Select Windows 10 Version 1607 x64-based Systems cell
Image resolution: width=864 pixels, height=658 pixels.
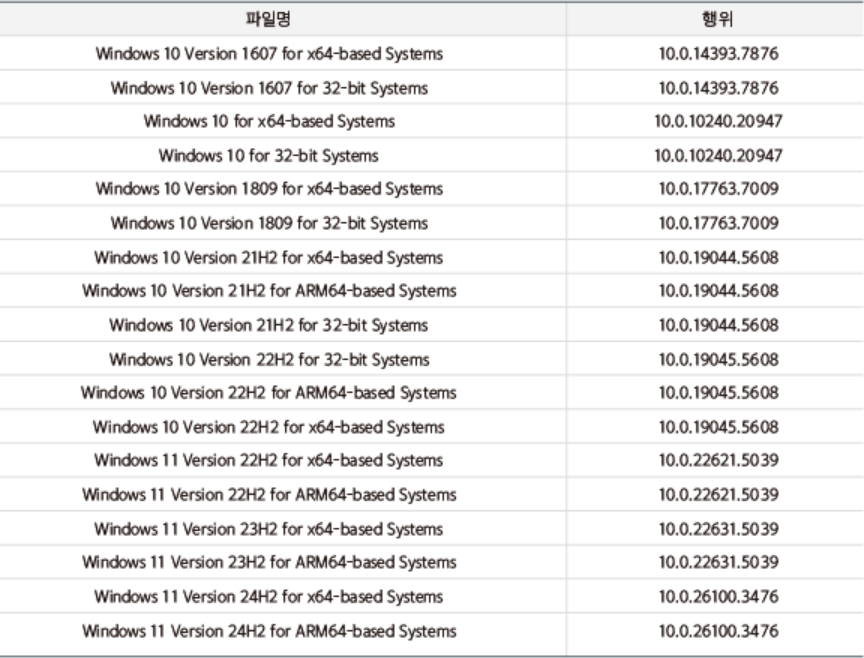click(x=269, y=53)
